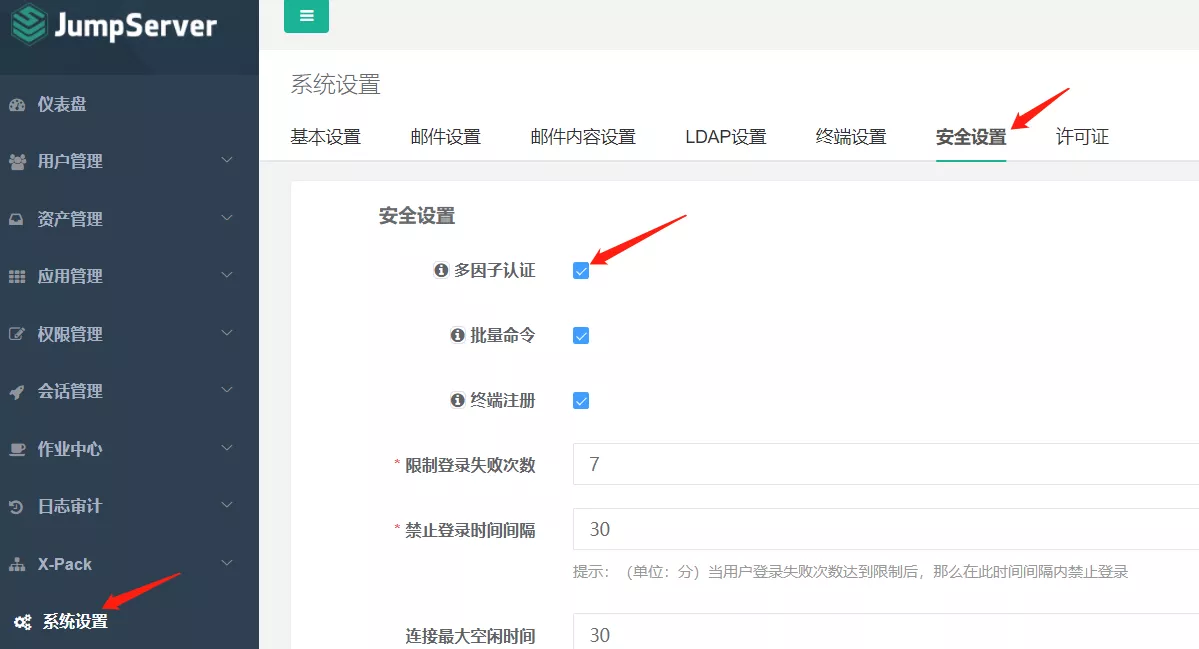Click the JumpServer logo link

click(114, 26)
